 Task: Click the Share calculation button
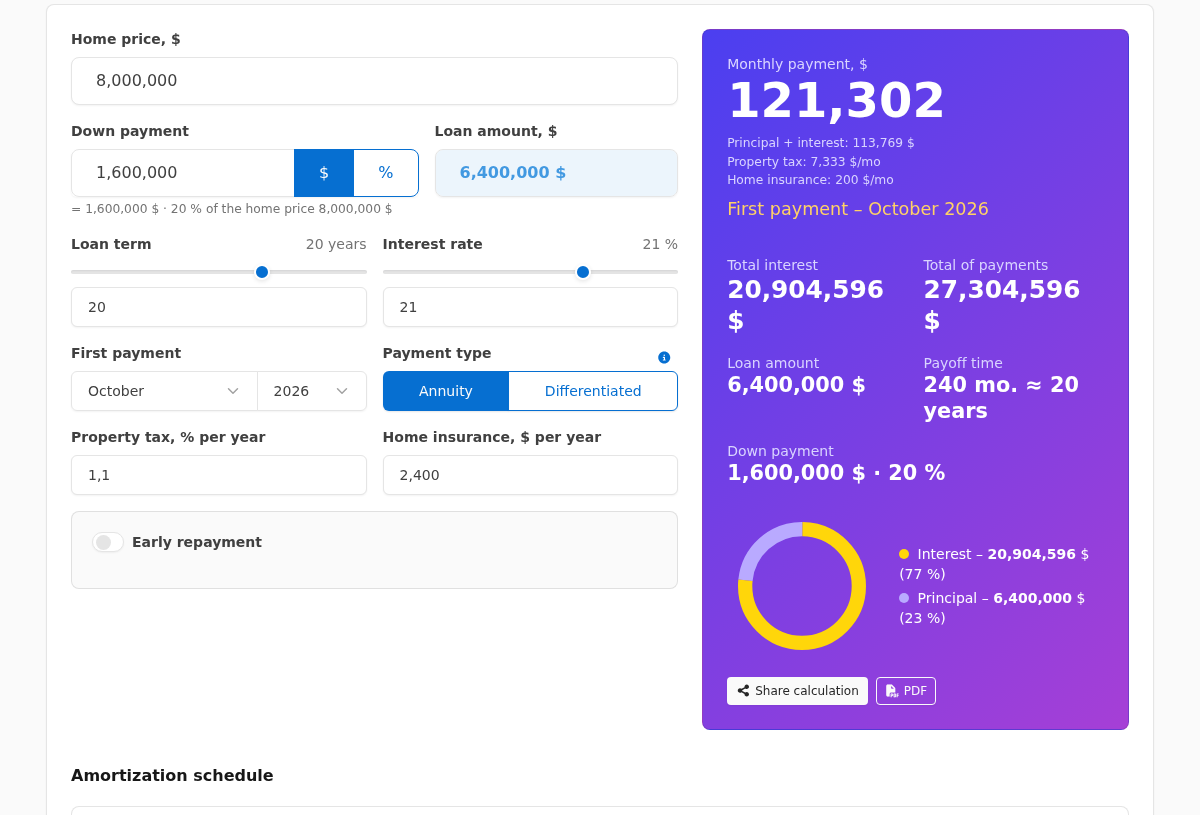tap(797, 691)
